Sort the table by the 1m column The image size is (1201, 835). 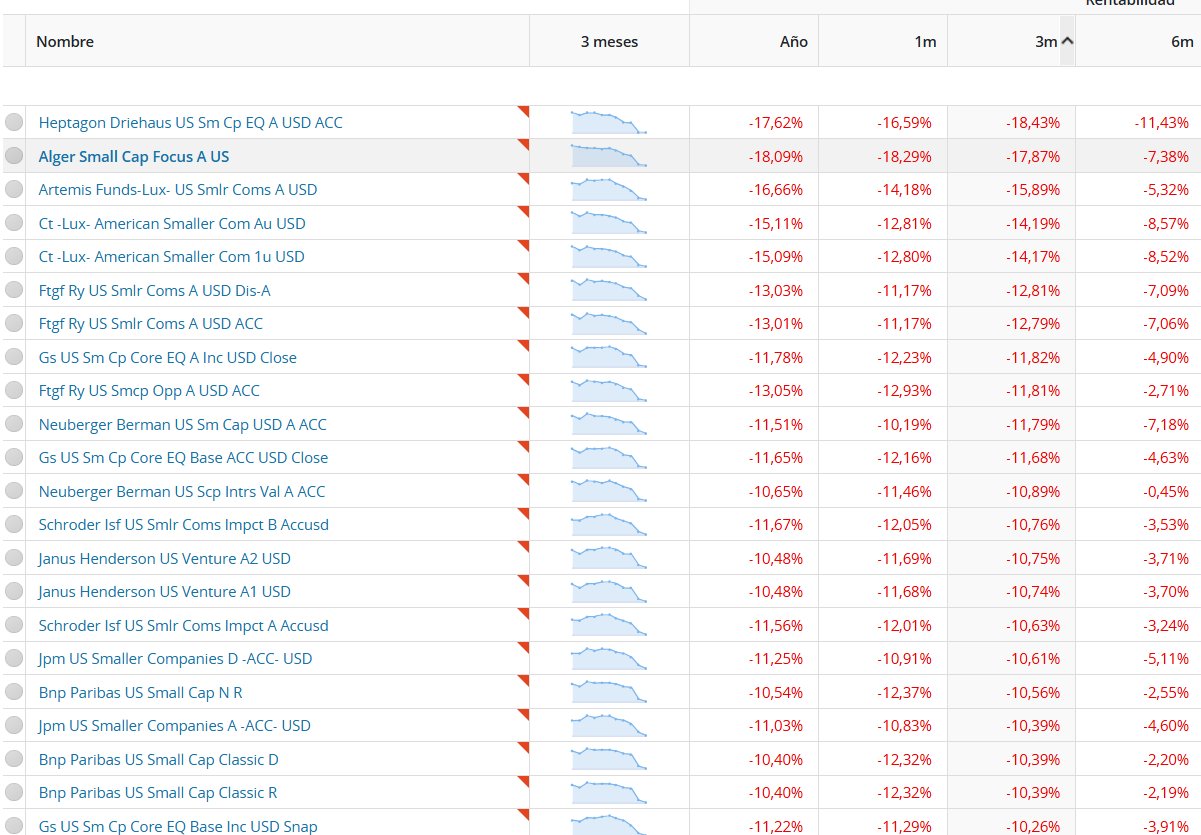point(925,42)
